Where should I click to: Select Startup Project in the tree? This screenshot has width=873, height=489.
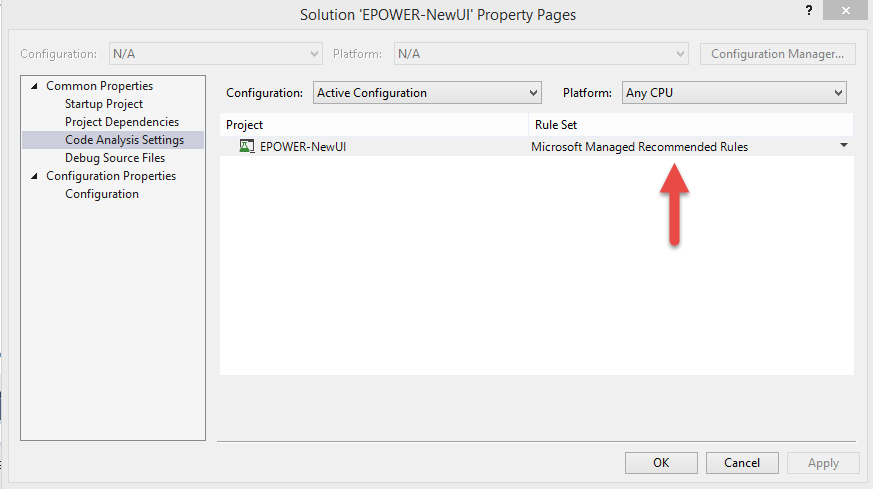(x=104, y=104)
